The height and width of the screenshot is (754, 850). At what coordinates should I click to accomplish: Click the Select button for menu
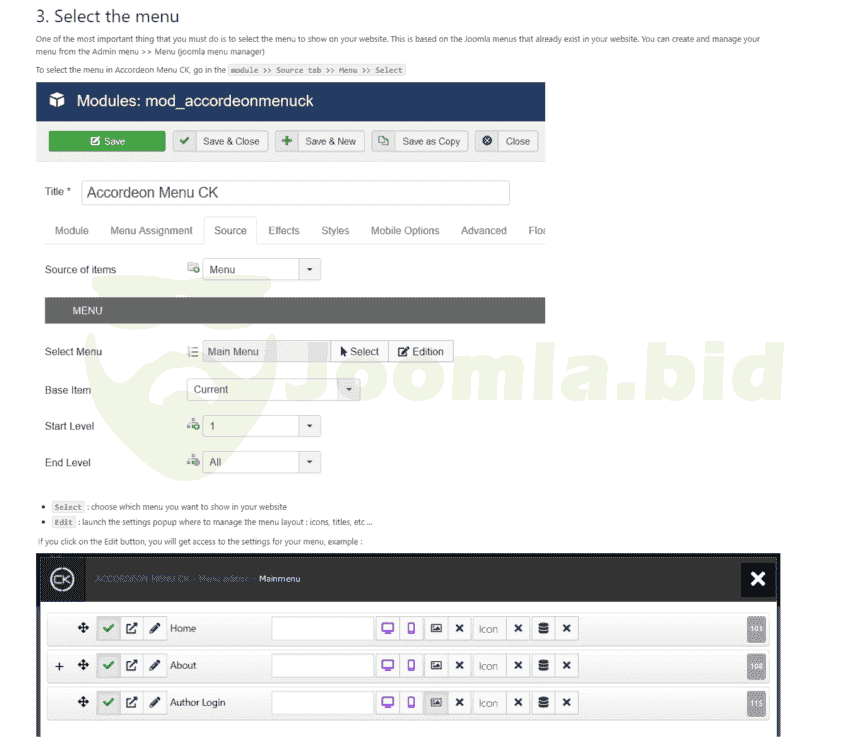(359, 352)
